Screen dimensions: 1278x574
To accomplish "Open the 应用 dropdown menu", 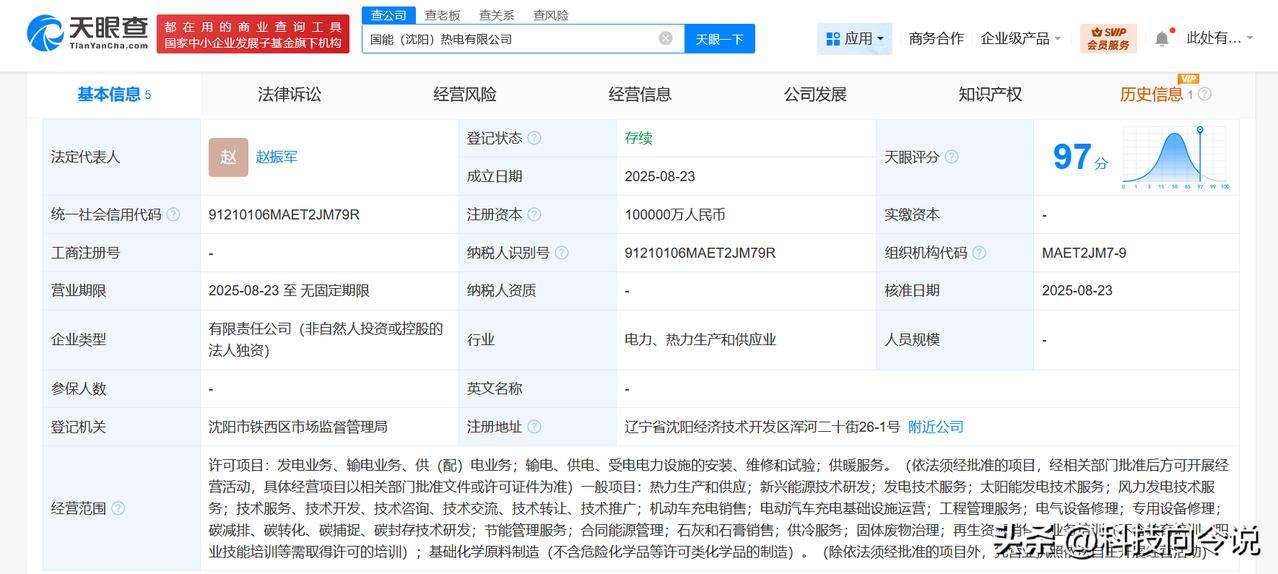I will [x=855, y=38].
